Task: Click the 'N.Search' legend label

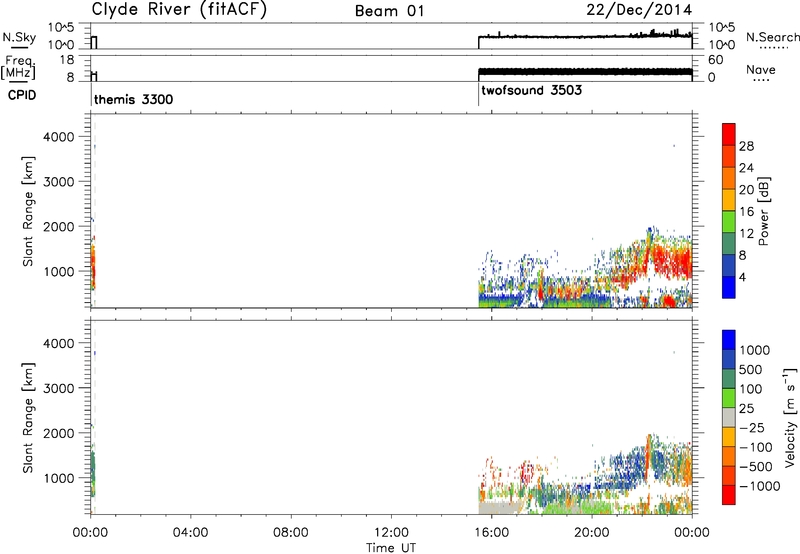Action: tap(772, 37)
